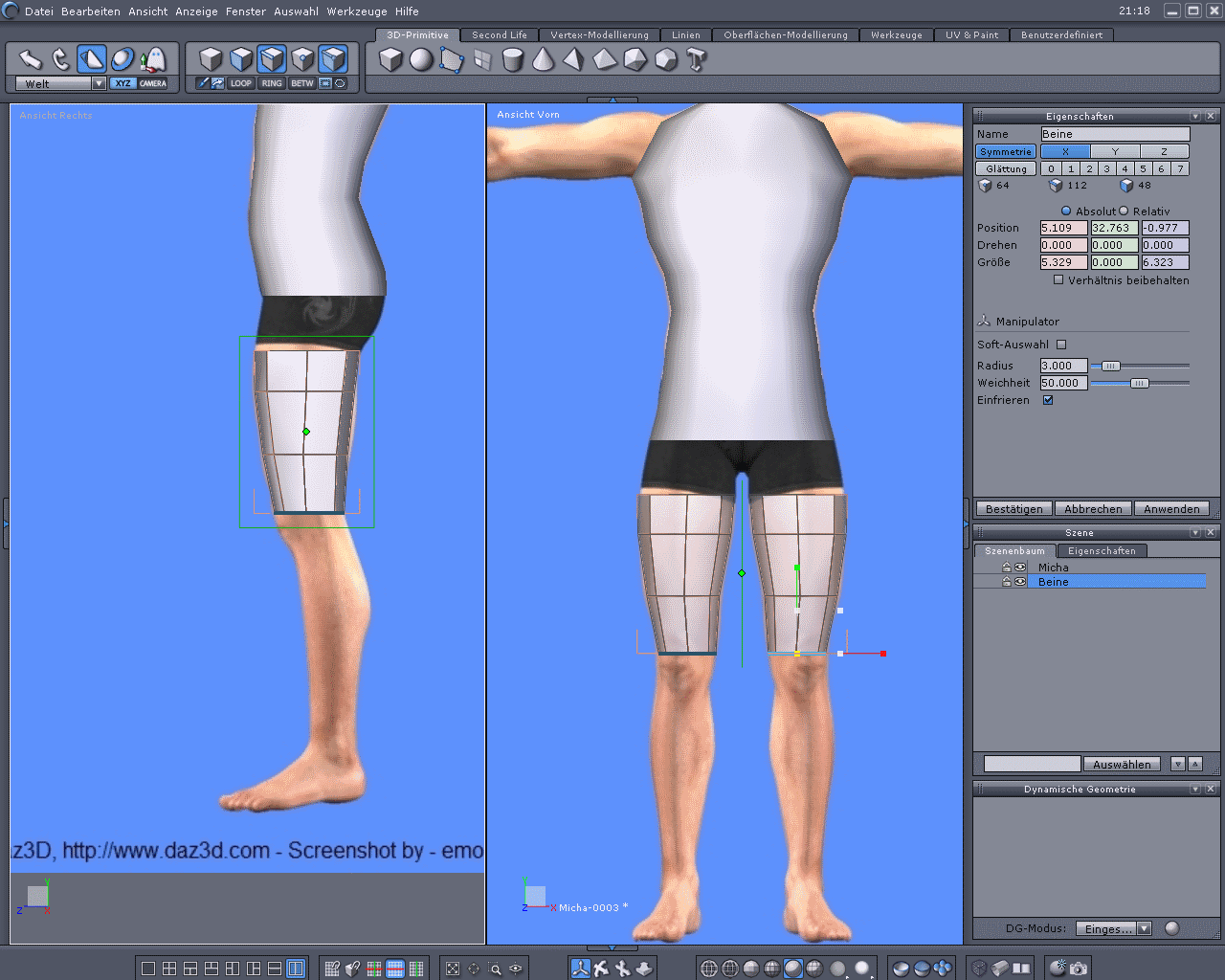1225x980 pixels.
Task: Switch to the Vertex-Modellierung tab
Action: (x=599, y=34)
